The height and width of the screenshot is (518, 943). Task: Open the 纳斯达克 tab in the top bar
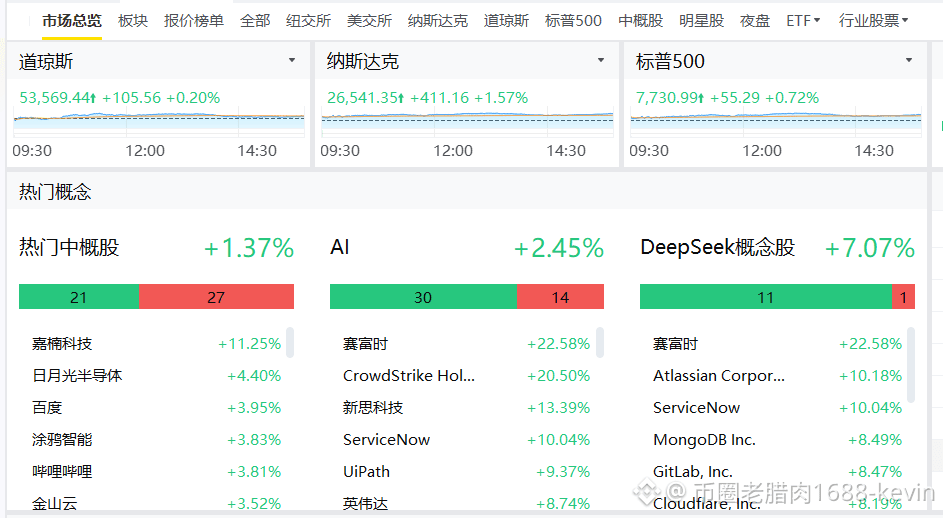click(437, 21)
